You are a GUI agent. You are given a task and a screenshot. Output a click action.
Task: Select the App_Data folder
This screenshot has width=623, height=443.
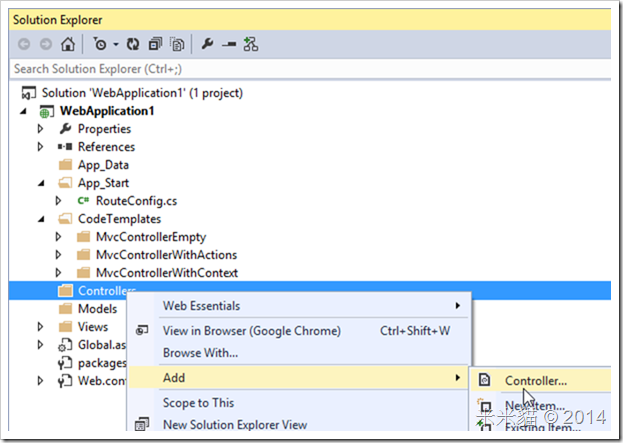(103, 165)
